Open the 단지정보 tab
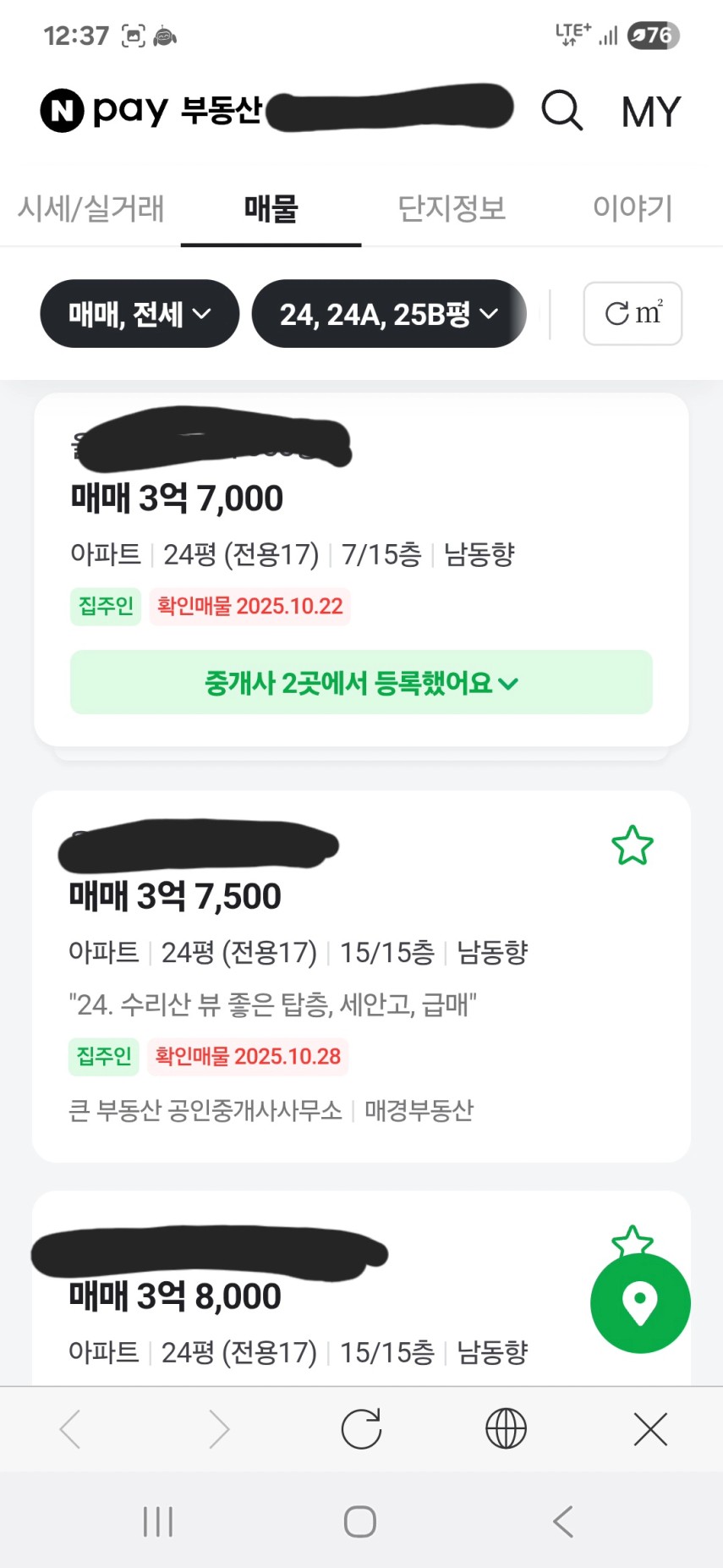The height and width of the screenshot is (1568, 723). click(452, 208)
